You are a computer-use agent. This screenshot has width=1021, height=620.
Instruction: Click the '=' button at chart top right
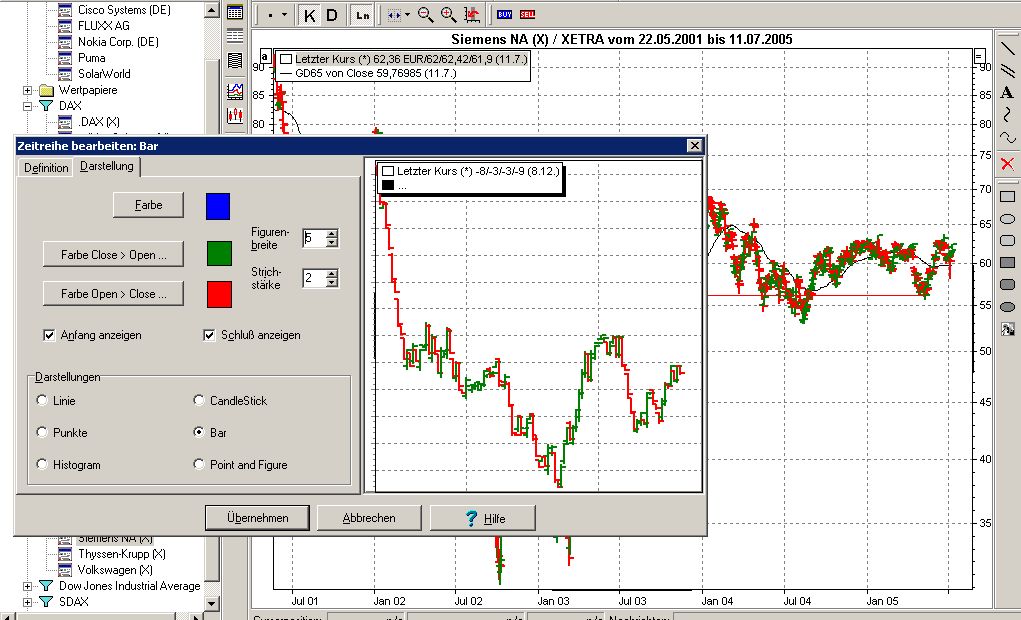(x=979, y=57)
